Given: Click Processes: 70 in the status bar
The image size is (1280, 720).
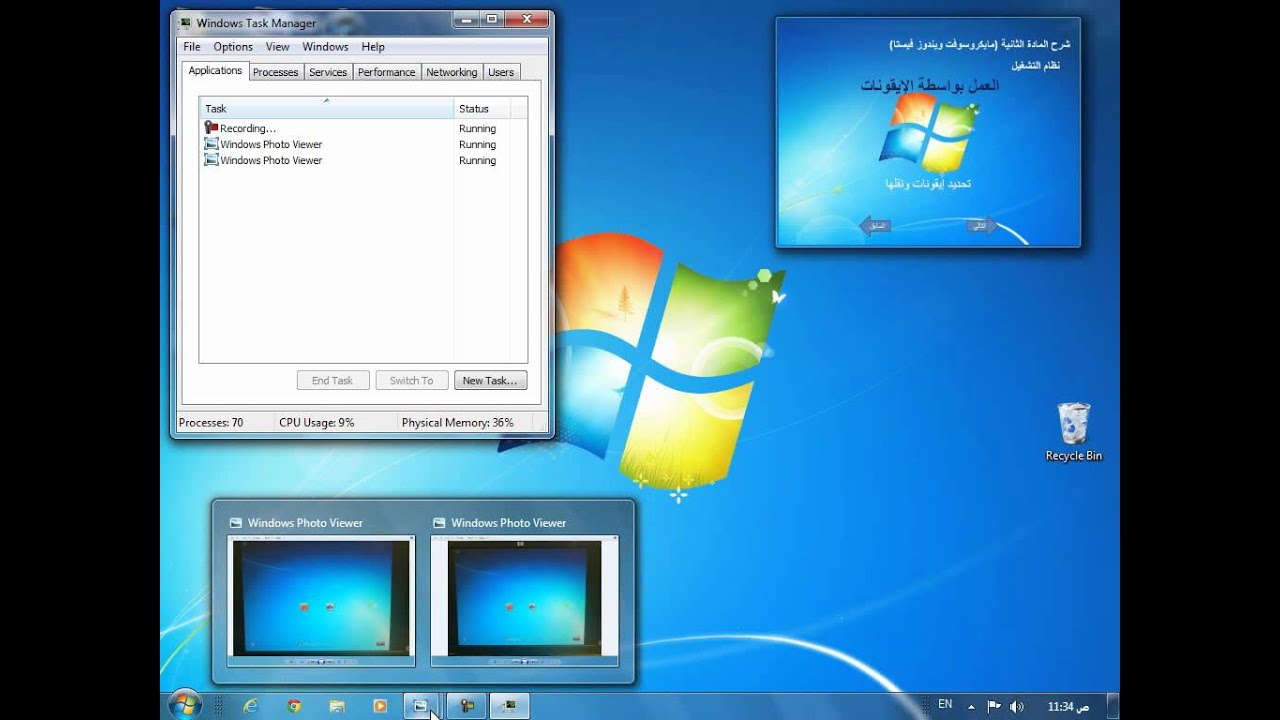Looking at the screenshot, I should [x=211, y=423].
